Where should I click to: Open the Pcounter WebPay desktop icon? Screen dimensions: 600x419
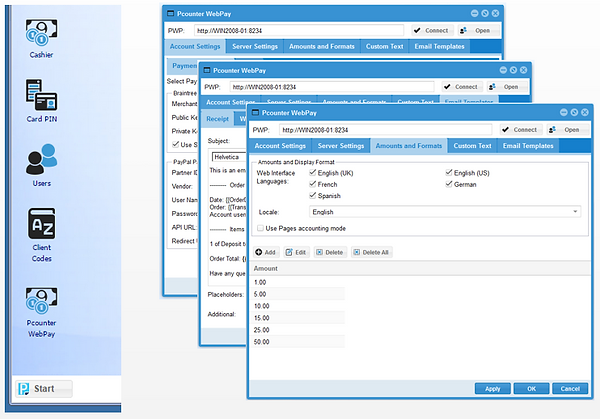click(41, 313)
